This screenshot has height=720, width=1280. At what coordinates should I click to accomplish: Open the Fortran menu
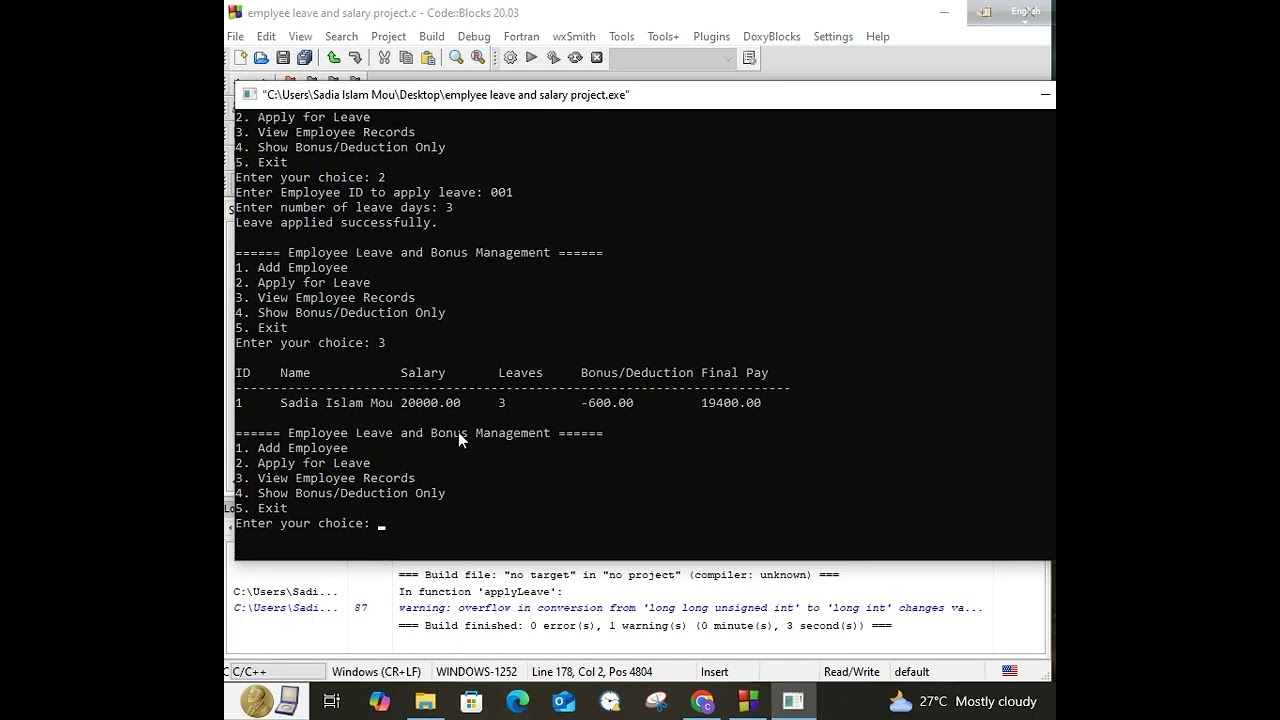[x=521, y=36]
